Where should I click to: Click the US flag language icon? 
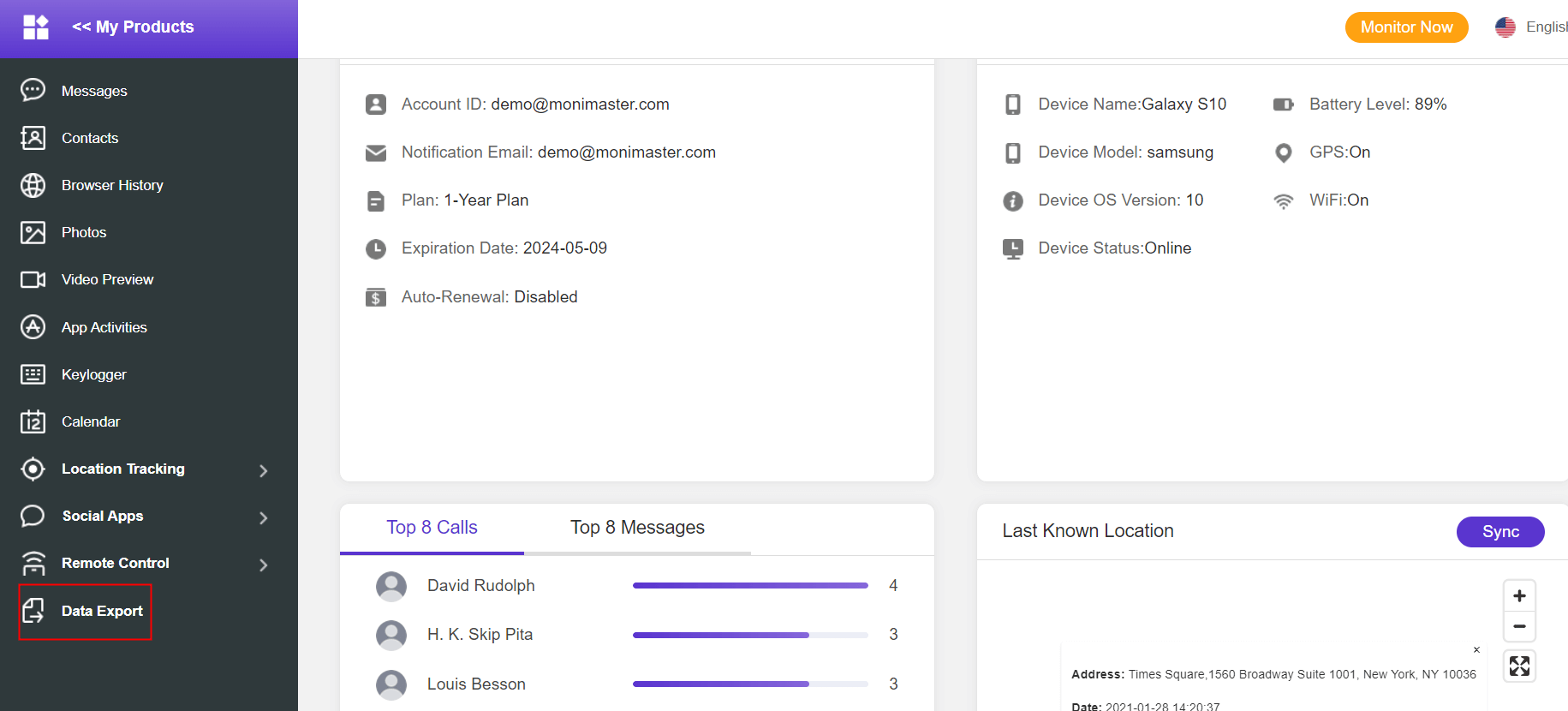tap(1505, 27)
